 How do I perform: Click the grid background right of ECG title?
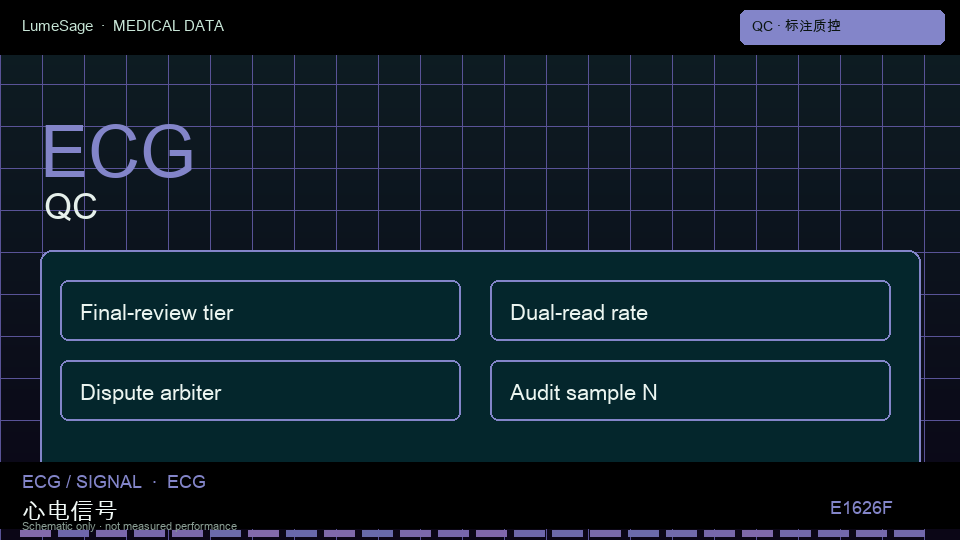551,153
